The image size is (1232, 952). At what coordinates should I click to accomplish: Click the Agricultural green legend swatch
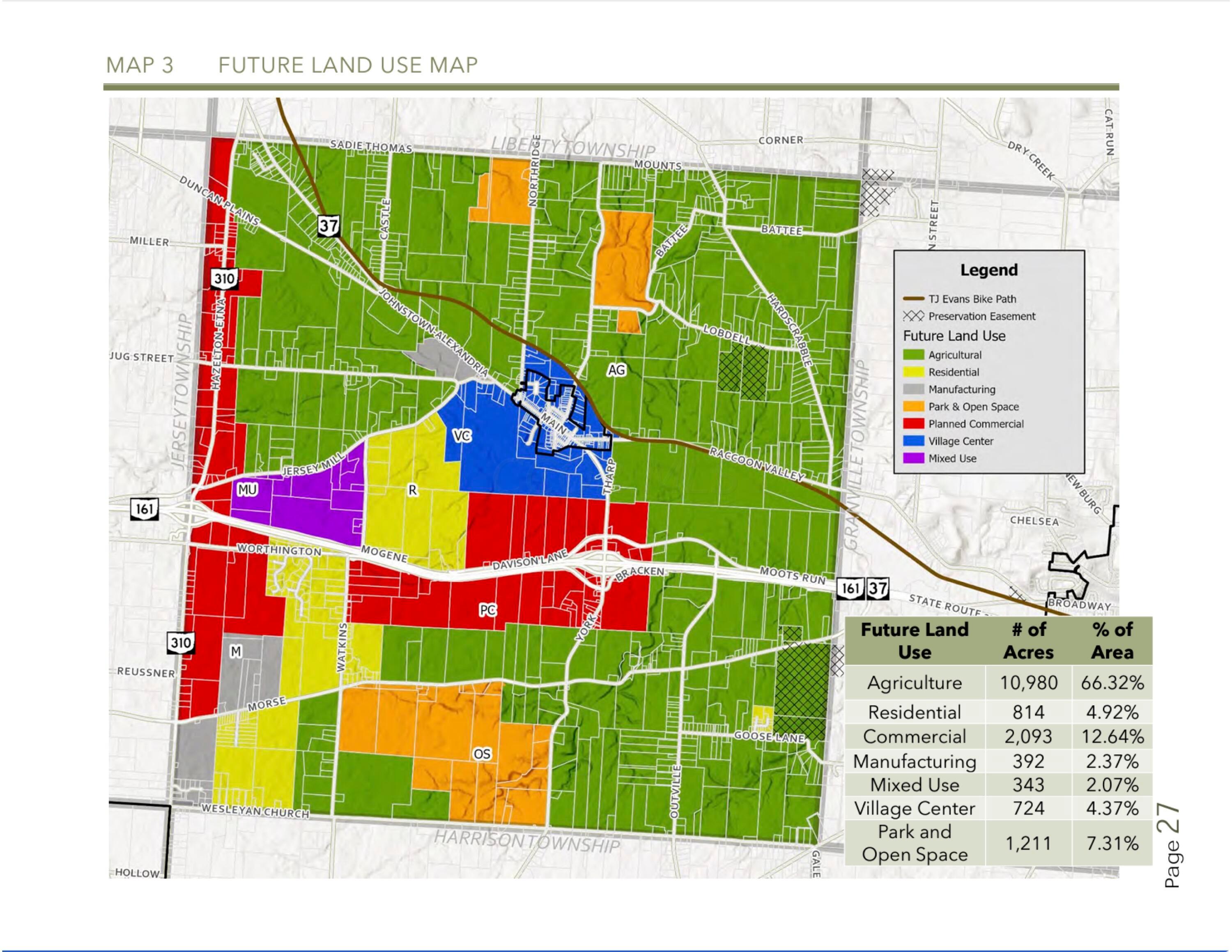(x=913, y=355)
